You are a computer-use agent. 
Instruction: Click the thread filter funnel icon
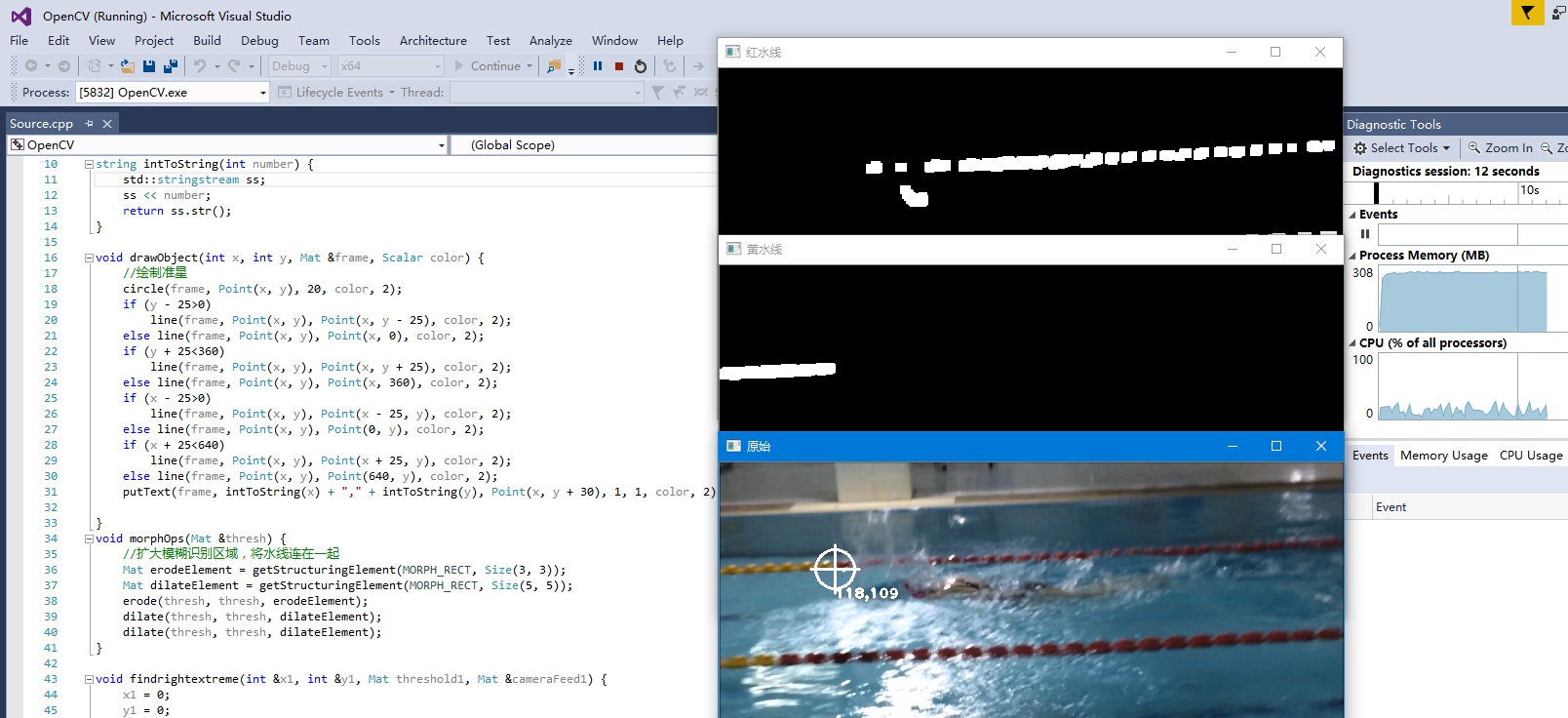click(657, 93)
